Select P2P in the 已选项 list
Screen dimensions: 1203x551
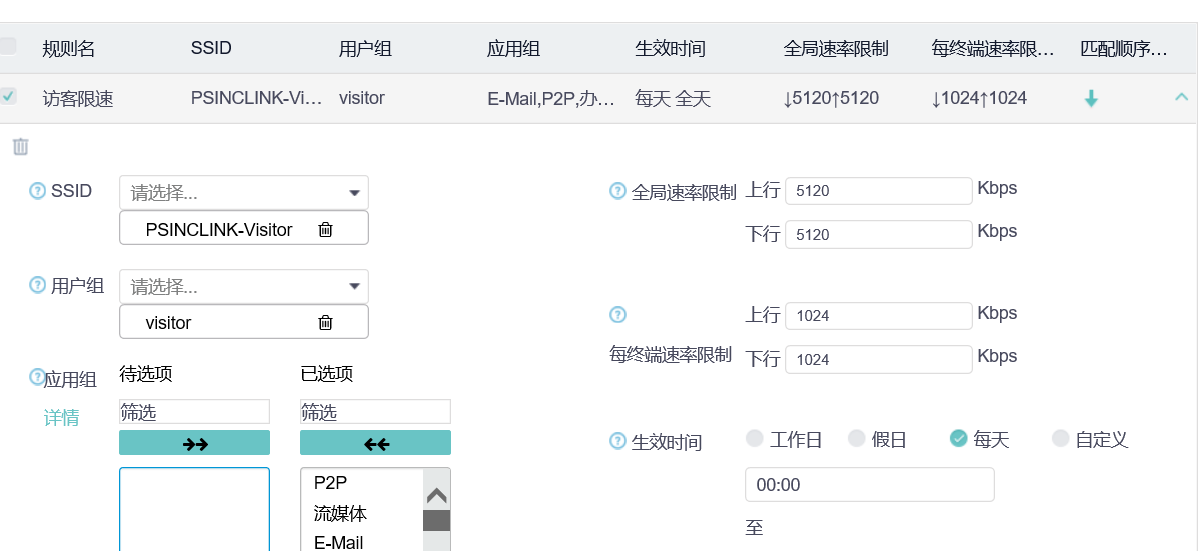330,483
